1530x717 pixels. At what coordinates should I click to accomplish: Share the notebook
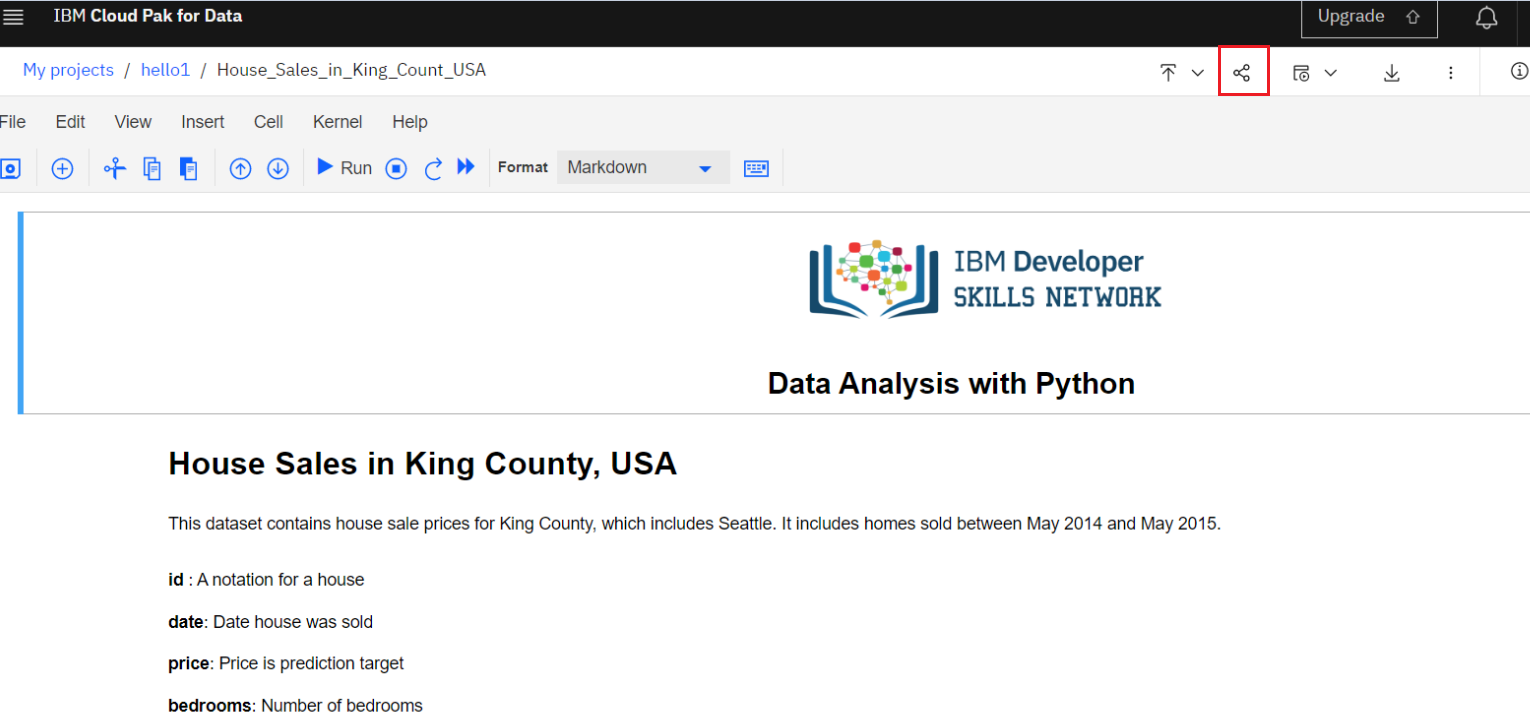1243,71
